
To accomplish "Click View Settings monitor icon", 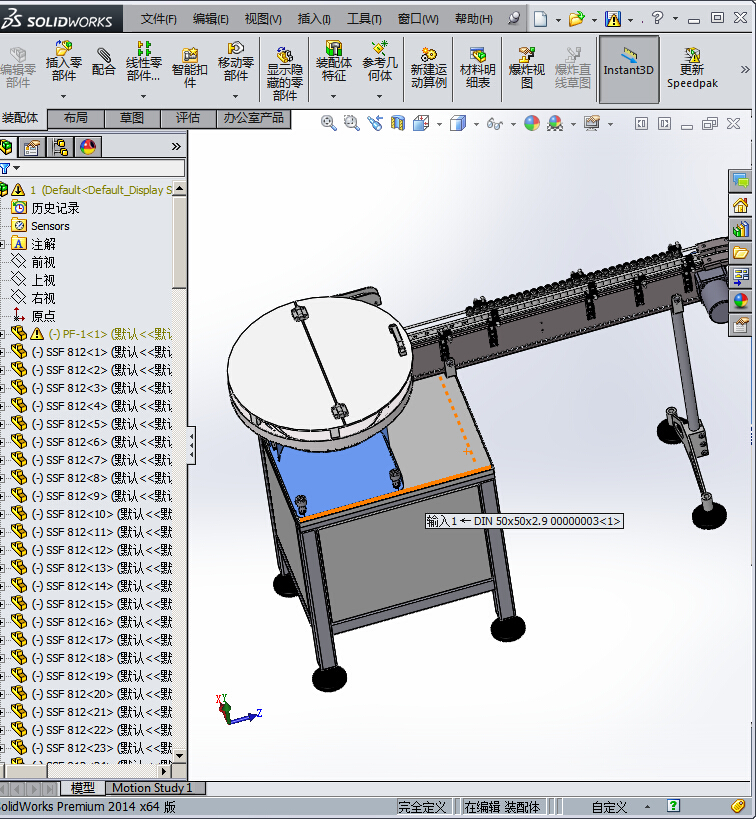I will tap(592, 123).
